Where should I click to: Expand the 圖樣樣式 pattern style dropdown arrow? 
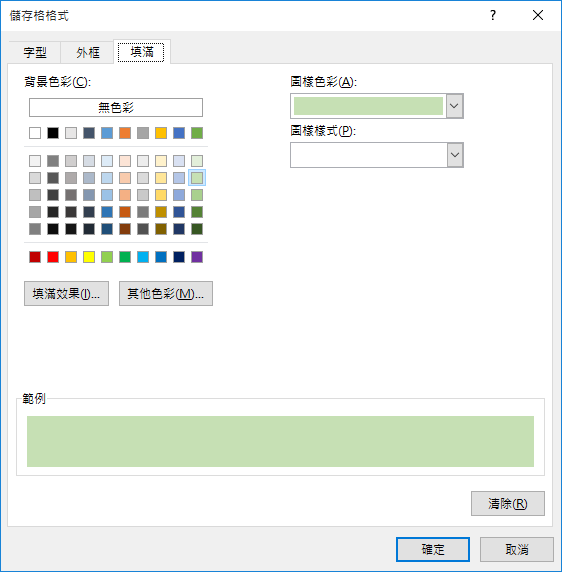coord(455,155)
